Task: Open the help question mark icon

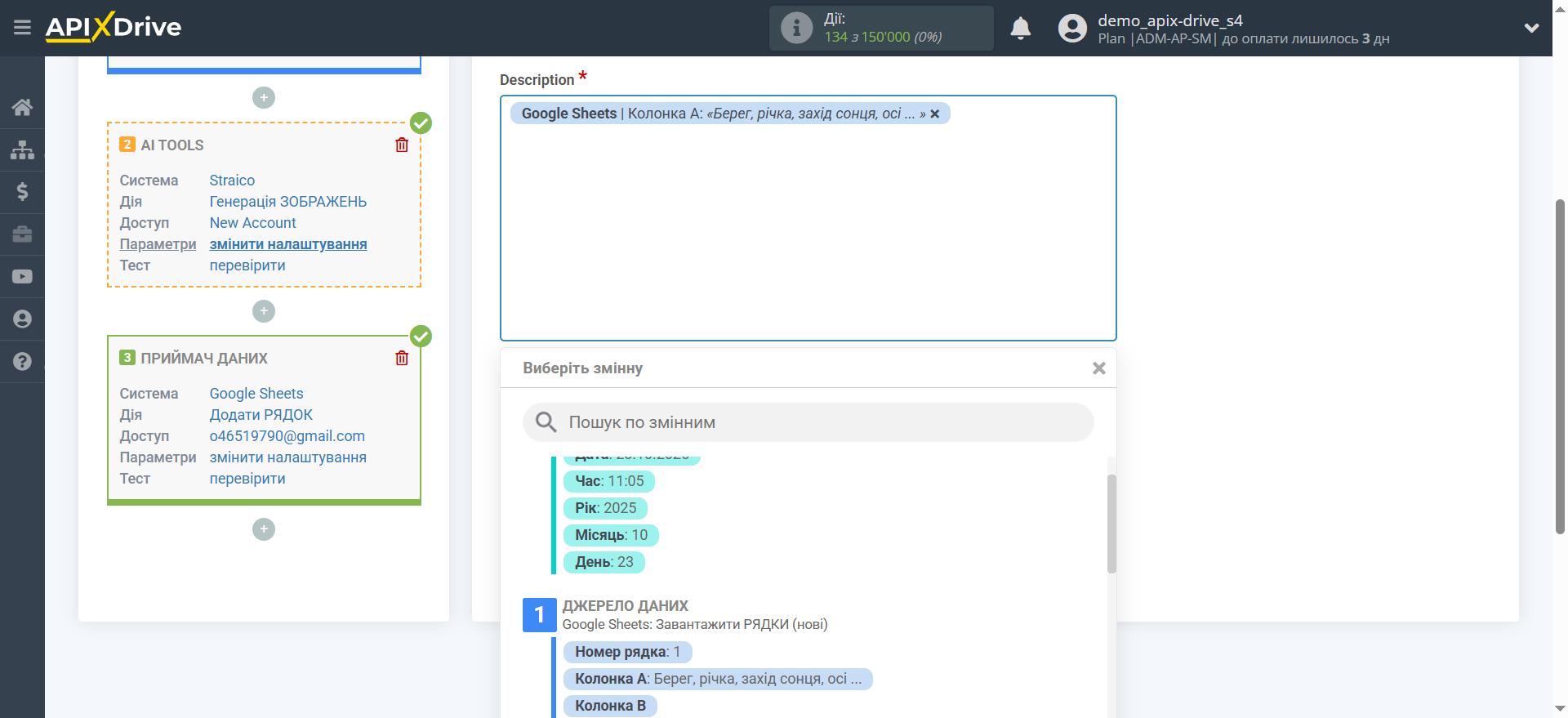Action: pos(22,361)
